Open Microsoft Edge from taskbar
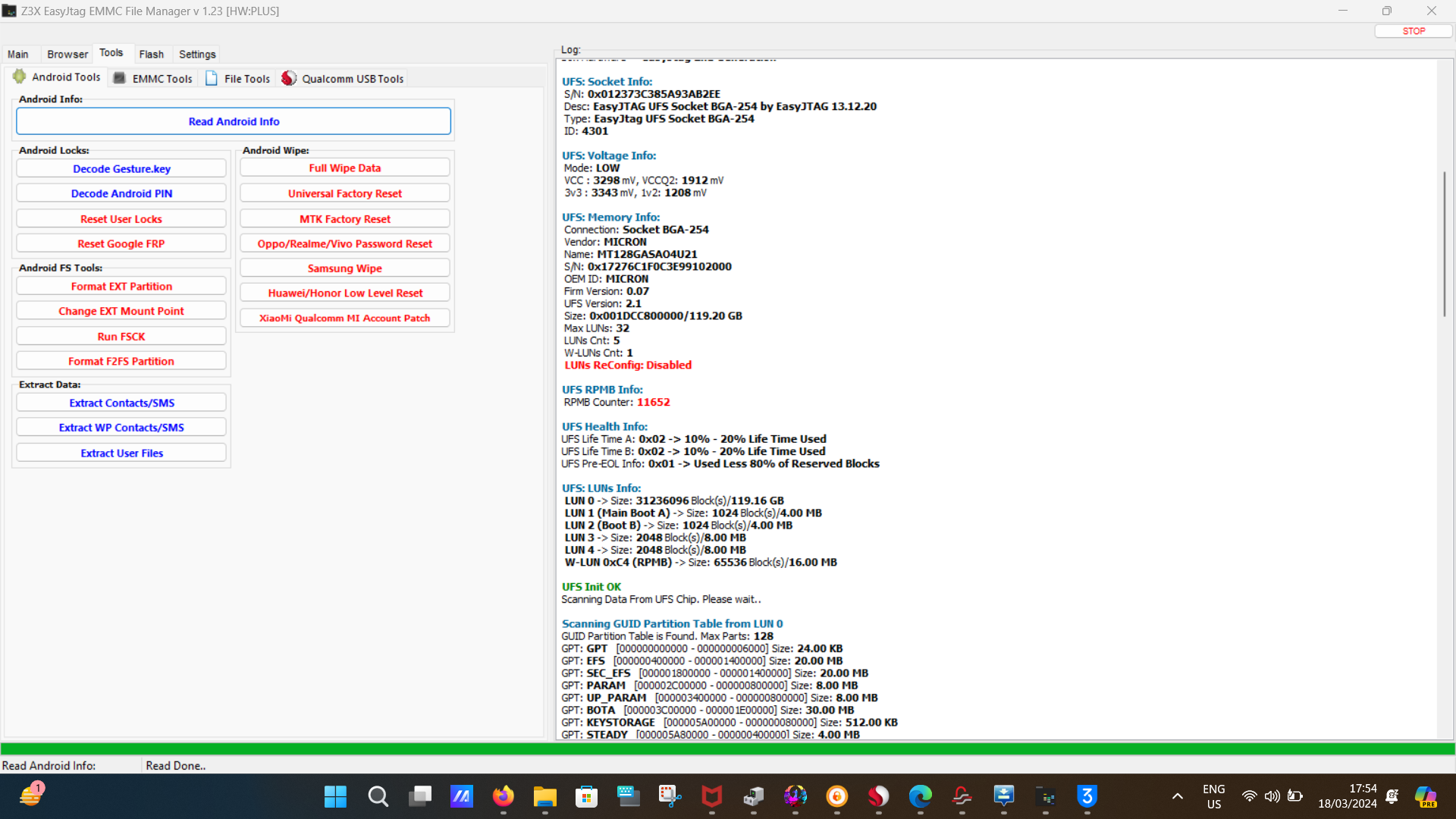The width and height of the screenshot is (1456, 819). pyautogui.click(x=921, y=796)
